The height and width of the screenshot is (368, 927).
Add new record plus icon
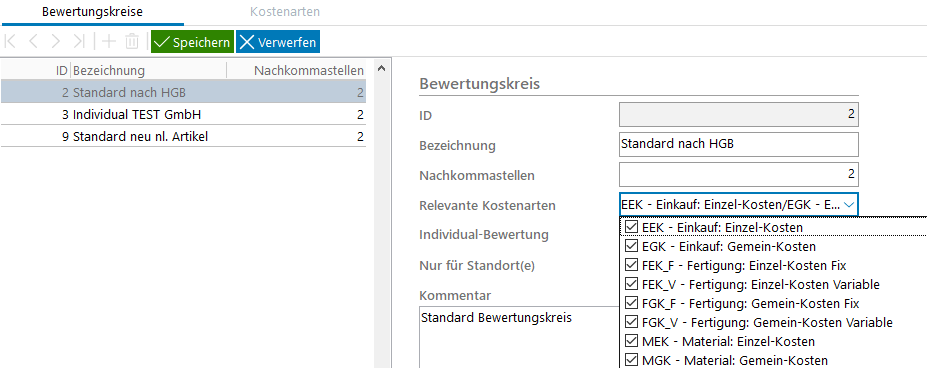pyautogui.click(x=109, y=41)
